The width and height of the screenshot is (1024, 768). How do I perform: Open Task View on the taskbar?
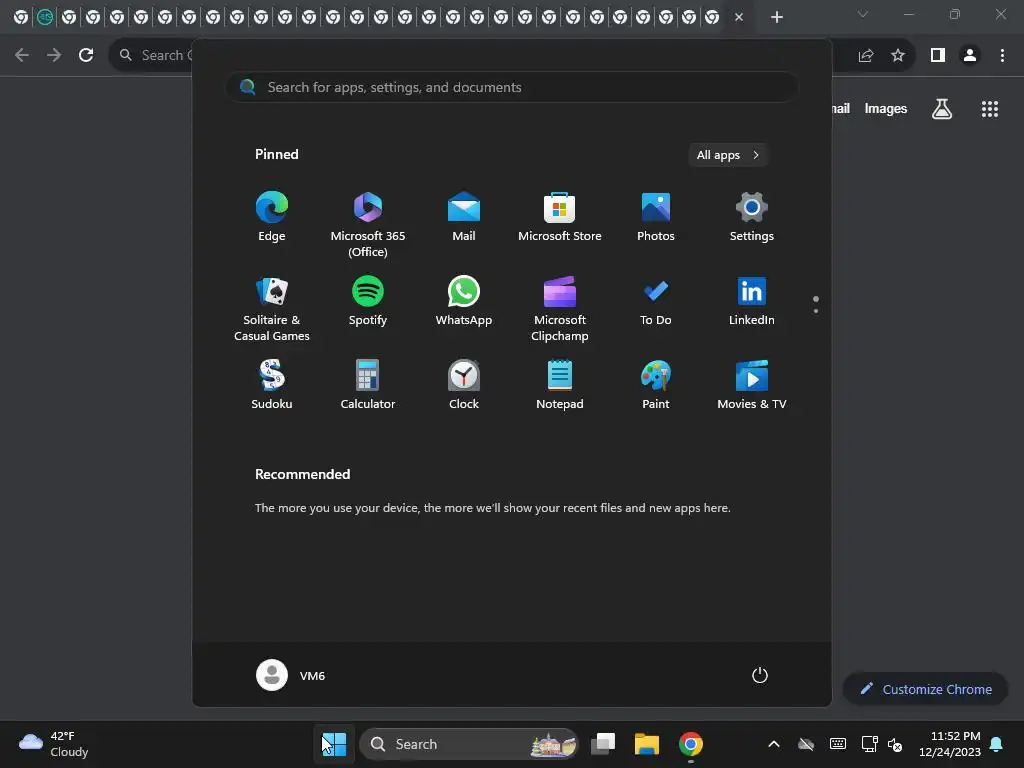[x=603, y=744]
